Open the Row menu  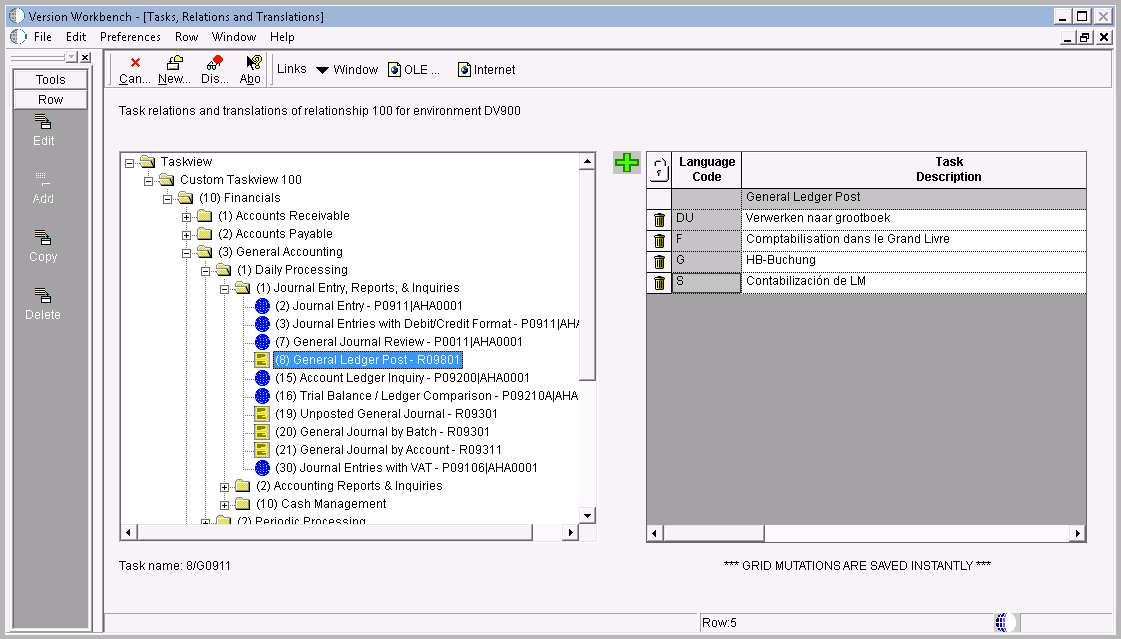[186, 37]
